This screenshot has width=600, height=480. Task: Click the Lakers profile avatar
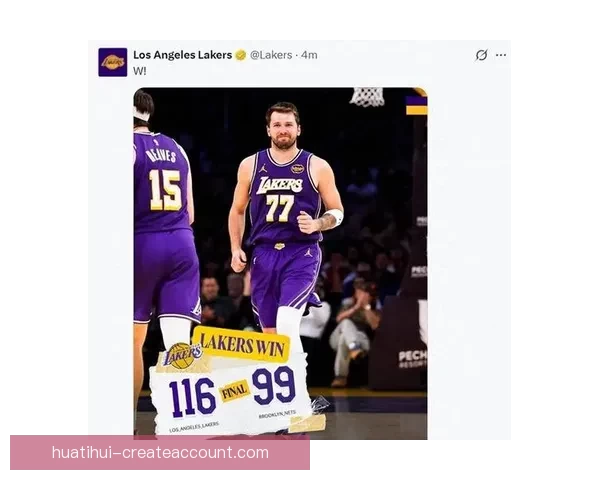tap(112, 62)
